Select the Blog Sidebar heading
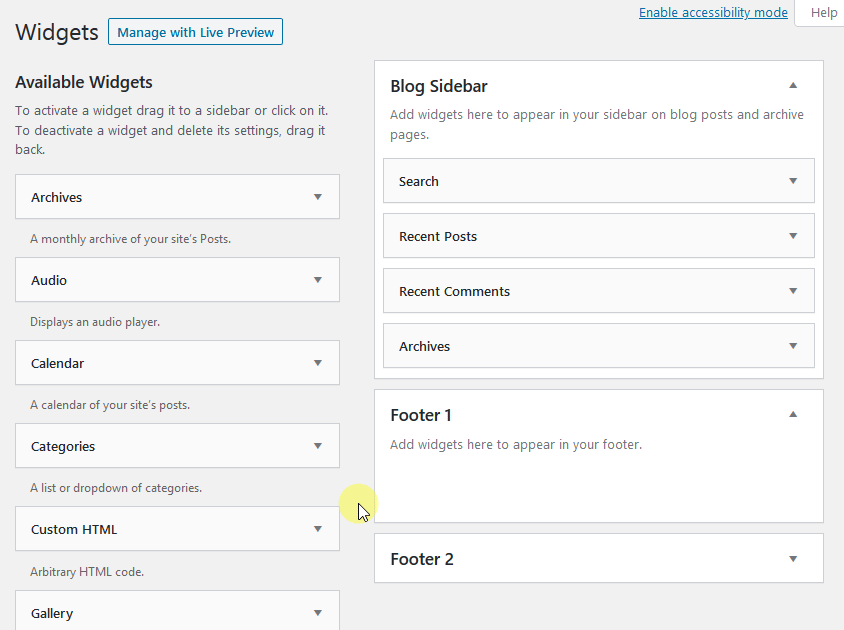The height and width of the screenshot is (630, 844). pos(436,86)
